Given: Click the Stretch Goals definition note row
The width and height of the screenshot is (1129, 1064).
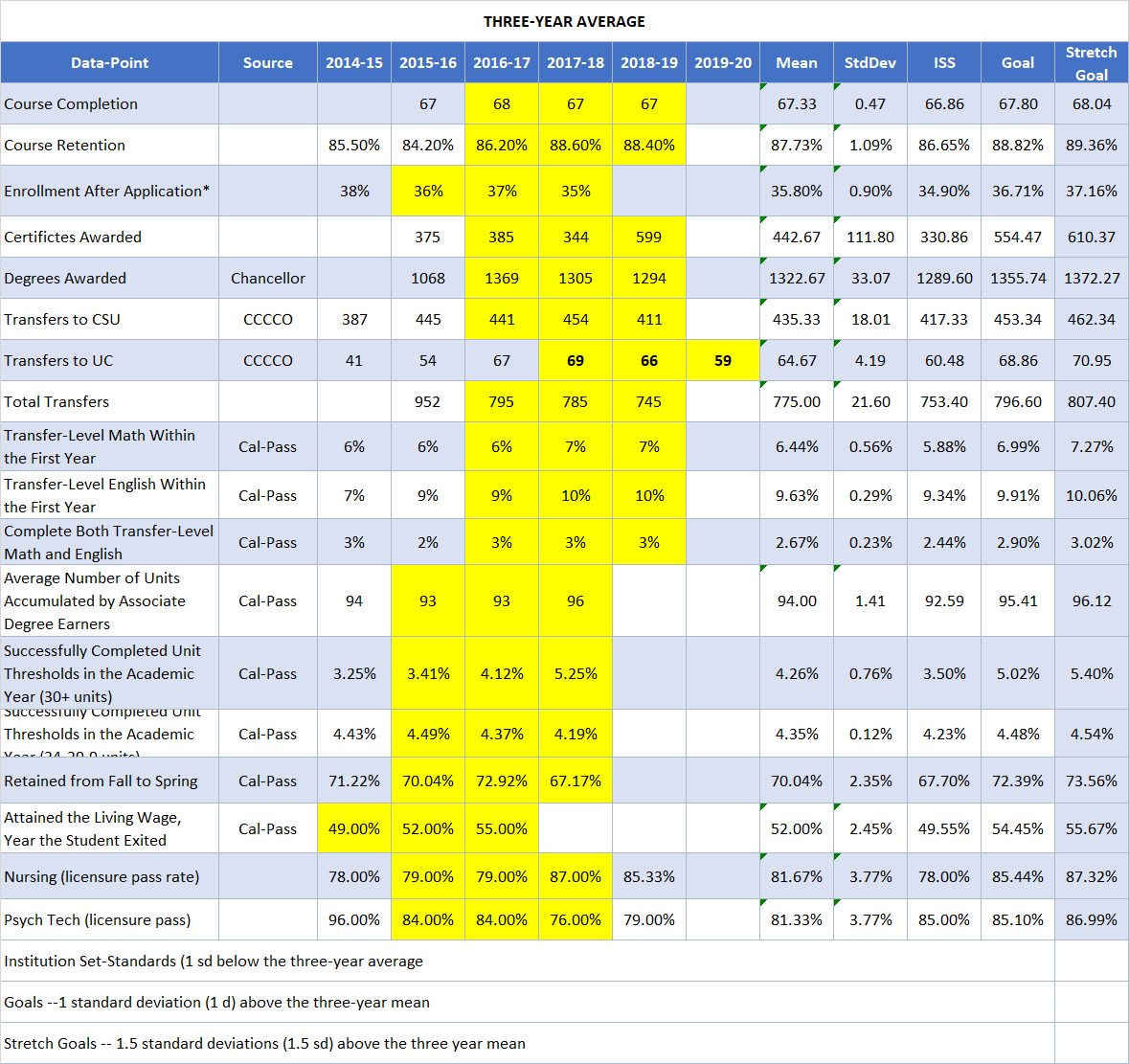Looking at the screenshot, I should (264, 1044).
